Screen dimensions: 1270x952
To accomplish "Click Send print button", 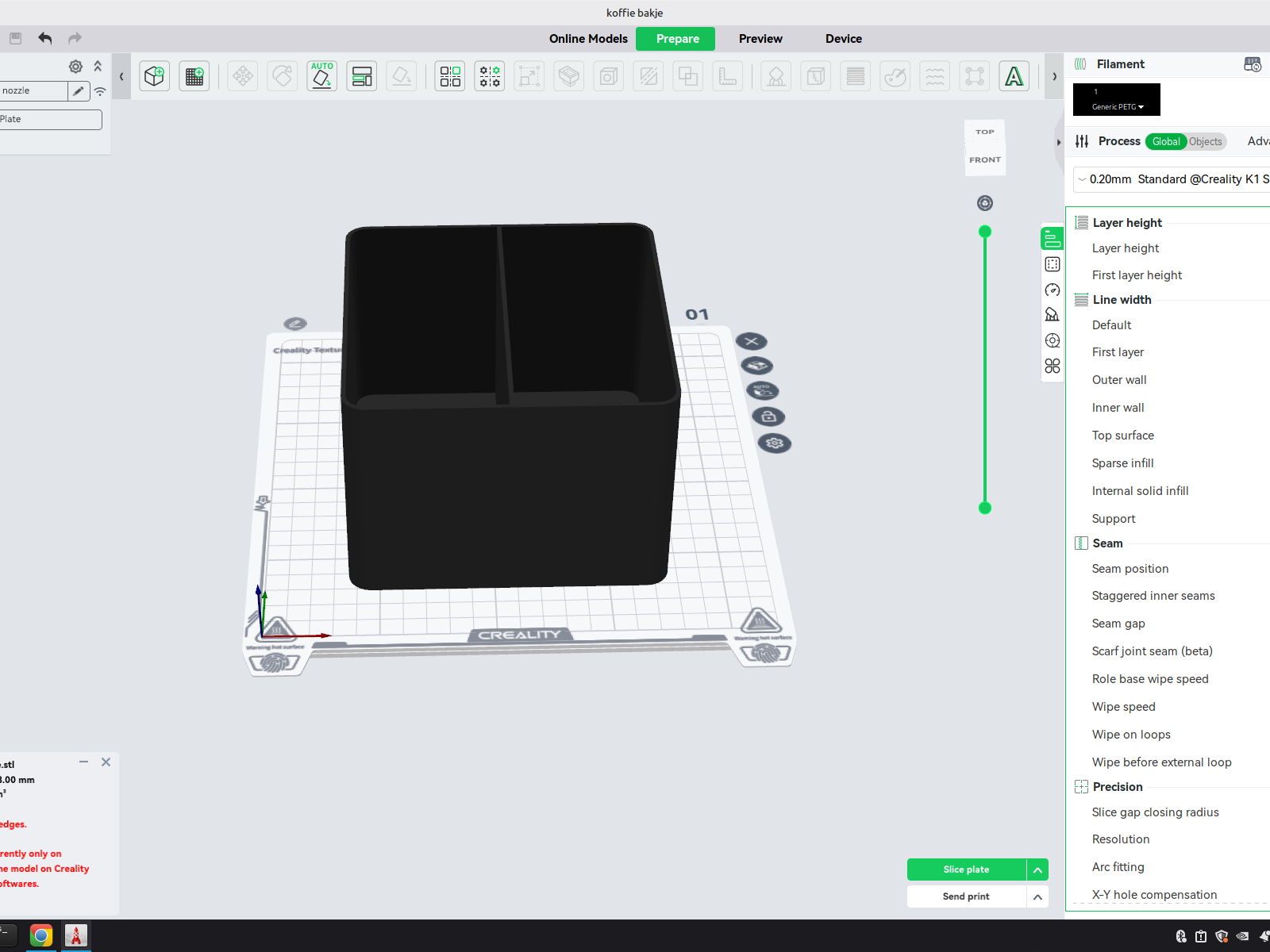I will [x=967, y=896].
